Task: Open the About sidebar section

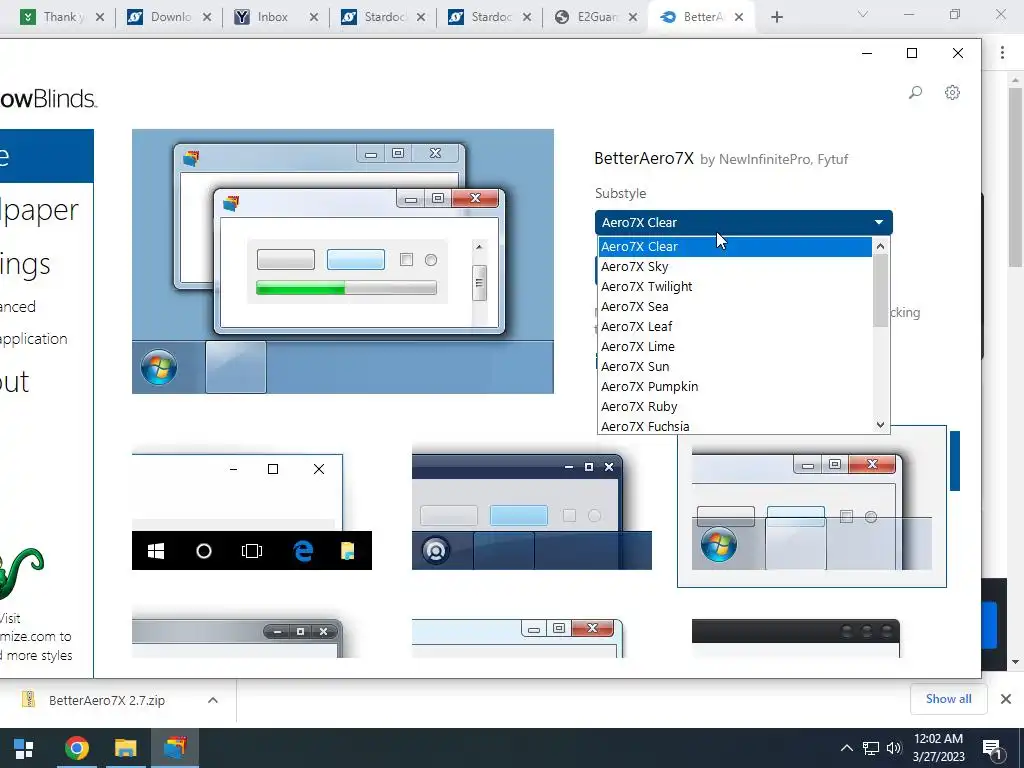Action: click(14, 382)
